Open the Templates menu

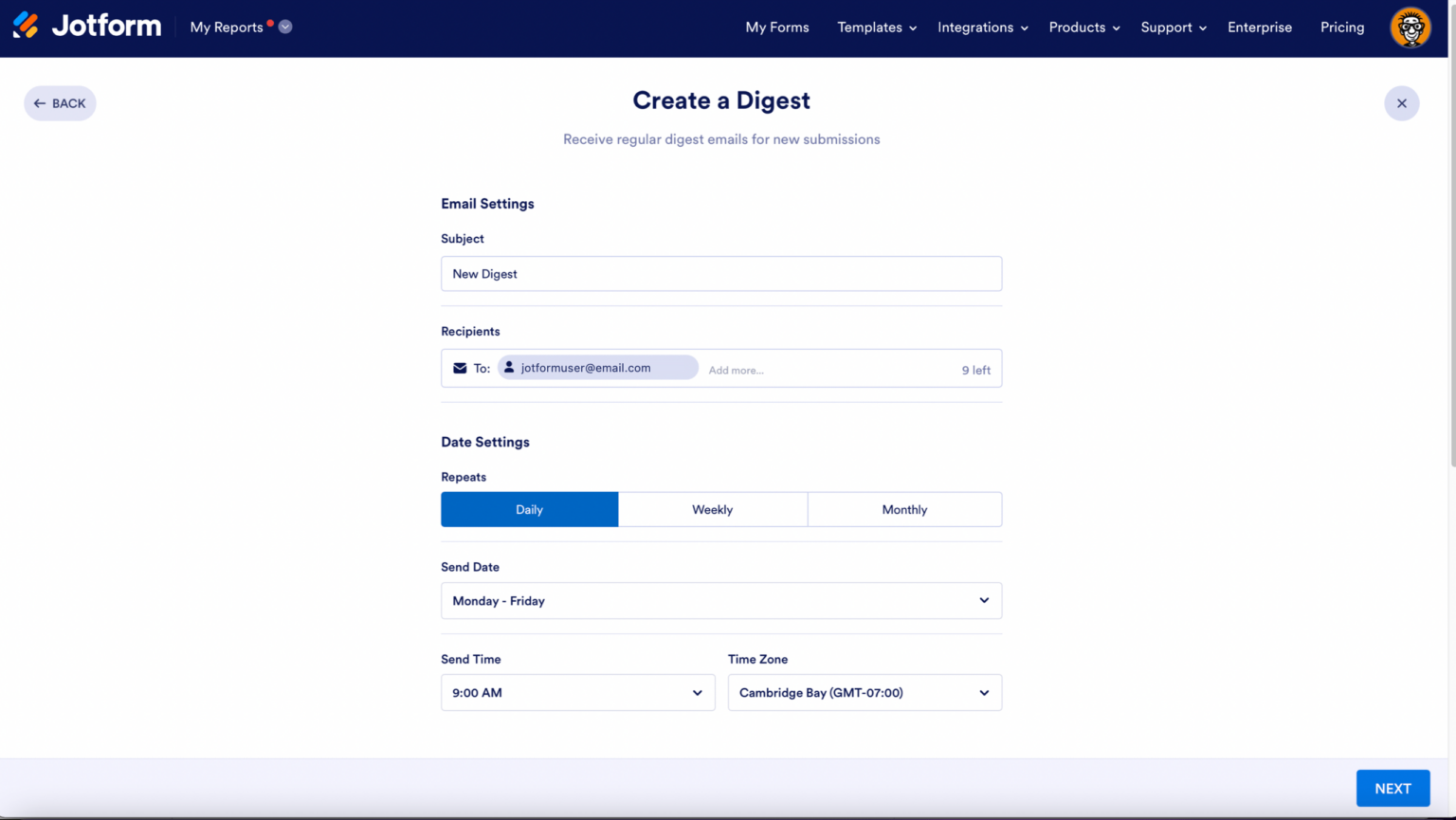click(x=875, y=27)
